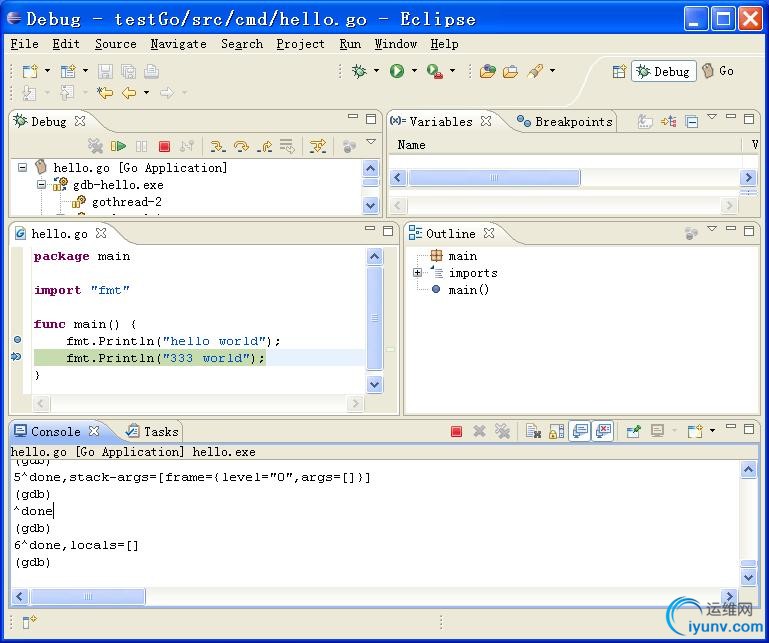769x643 pixels.
Task: Open the Run launch dropdown arrow
Action: [414, 71]
